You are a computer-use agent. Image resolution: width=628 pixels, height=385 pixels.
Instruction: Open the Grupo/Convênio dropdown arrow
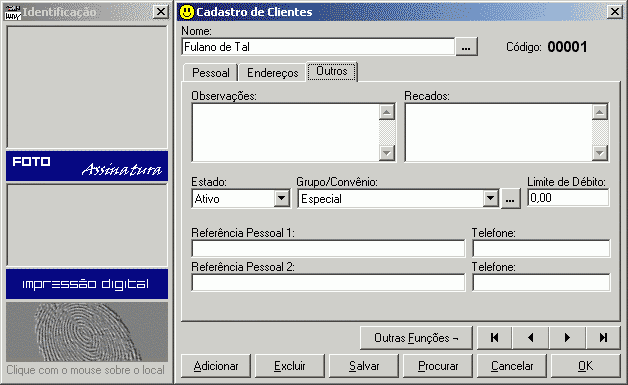[490, 199]
